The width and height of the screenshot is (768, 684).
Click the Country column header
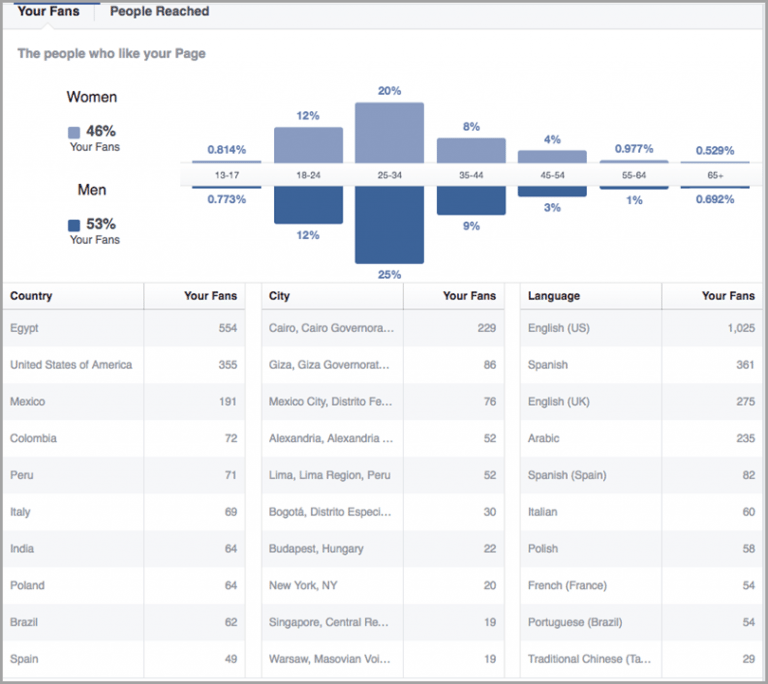click(32, 296)
